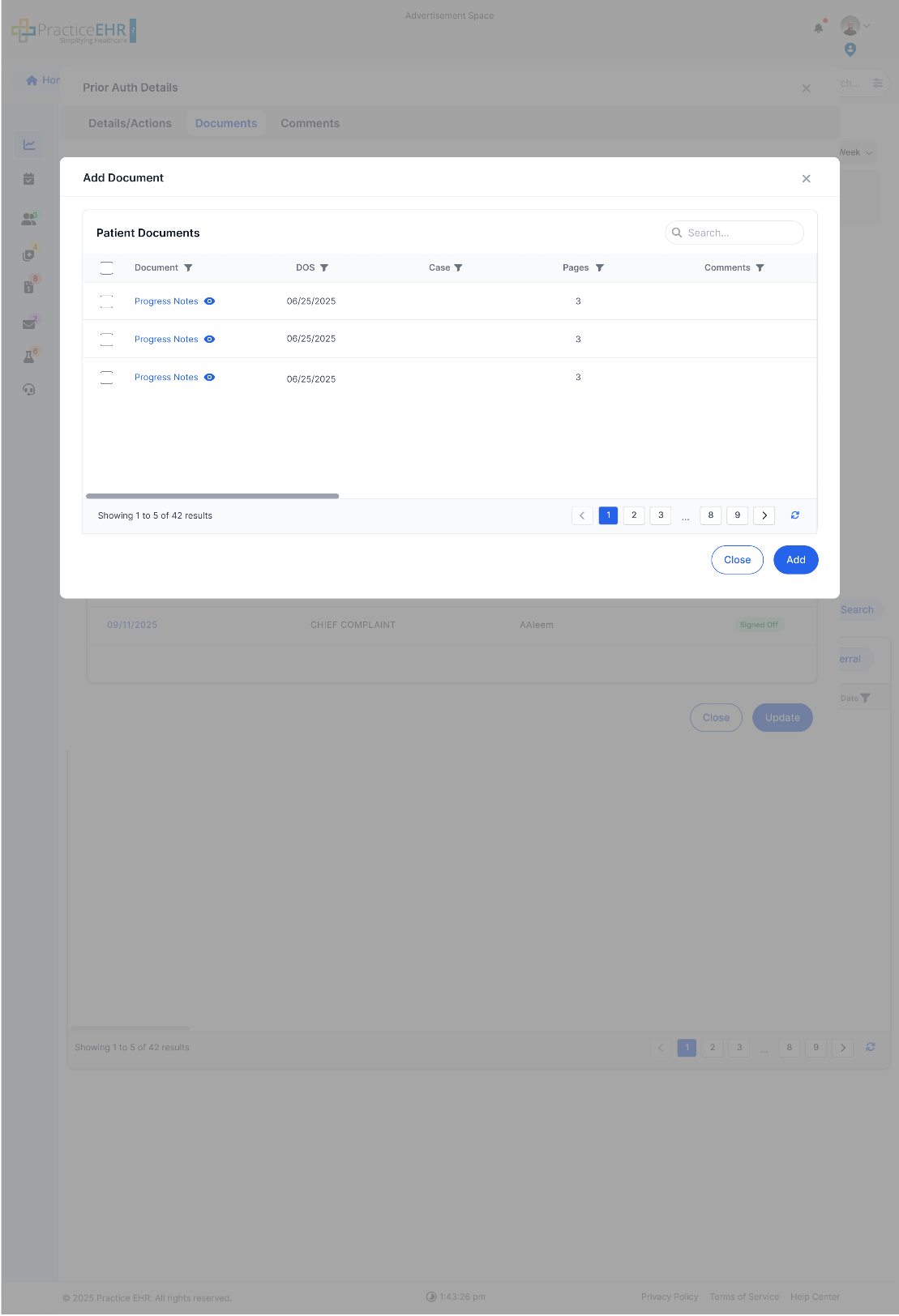Refresh the Patient Documents table
The width and height of the screenshot is (899, 1316).
pos(795,515)
